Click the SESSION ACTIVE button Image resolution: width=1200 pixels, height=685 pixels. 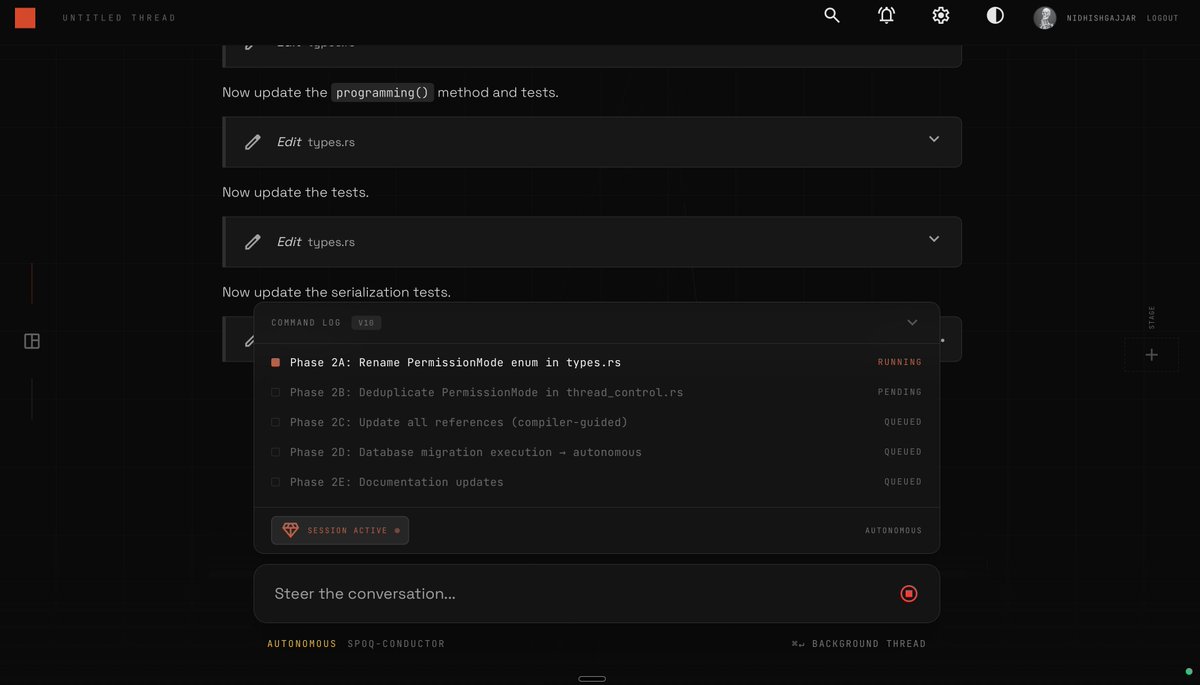pyautogui.click(x=340, y=530)
